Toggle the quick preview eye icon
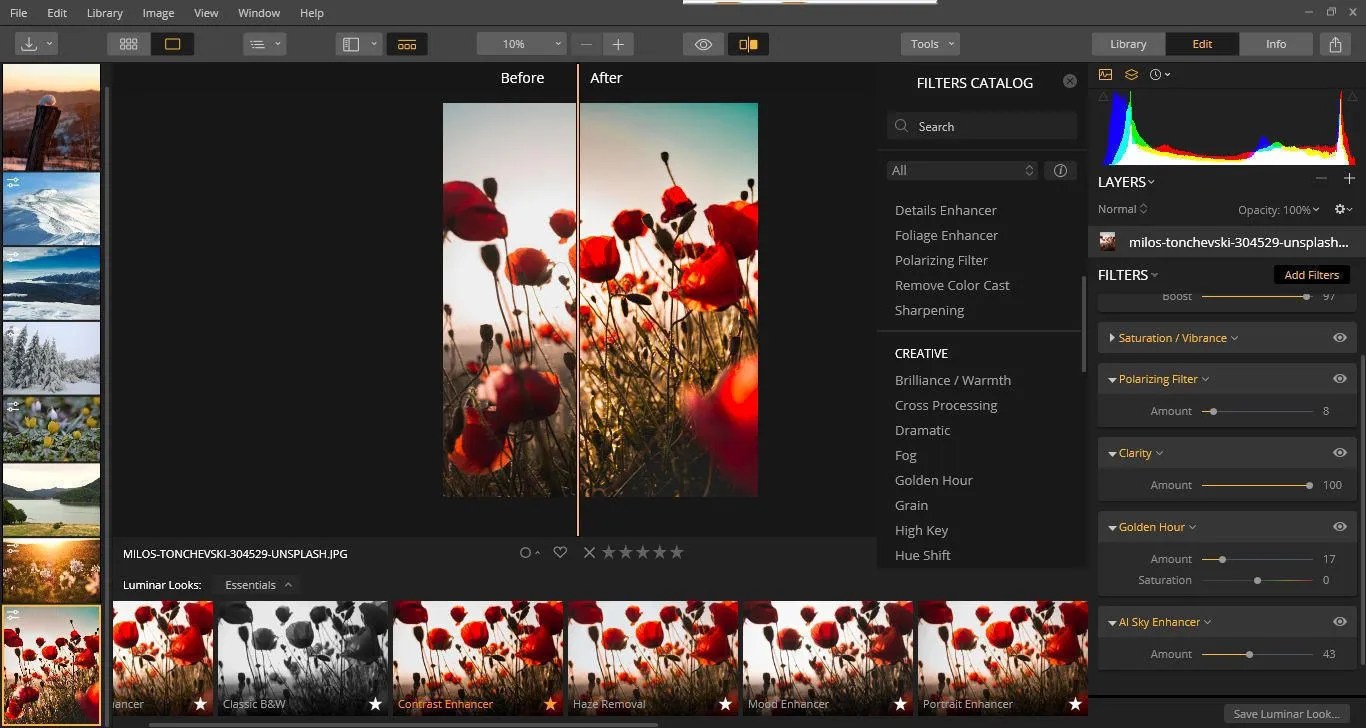 click(x=703, y=44)
